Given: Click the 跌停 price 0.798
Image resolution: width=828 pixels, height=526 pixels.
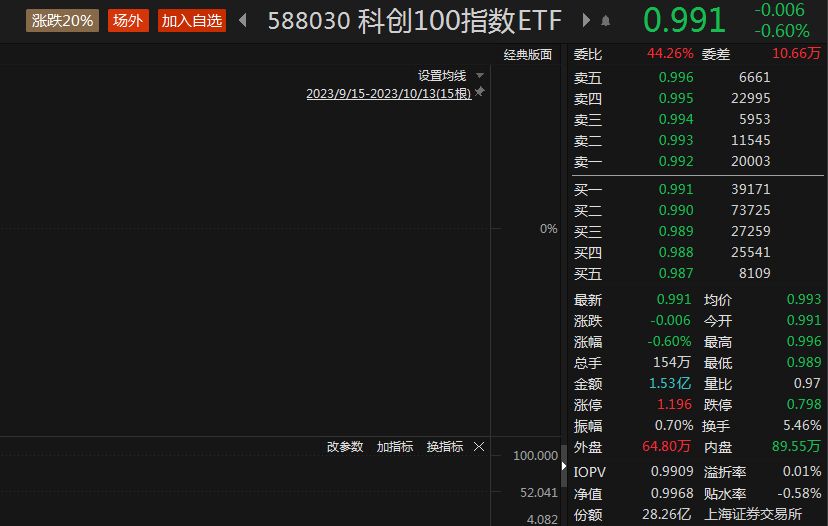Looking at the screenshot, I should (804, 405).
